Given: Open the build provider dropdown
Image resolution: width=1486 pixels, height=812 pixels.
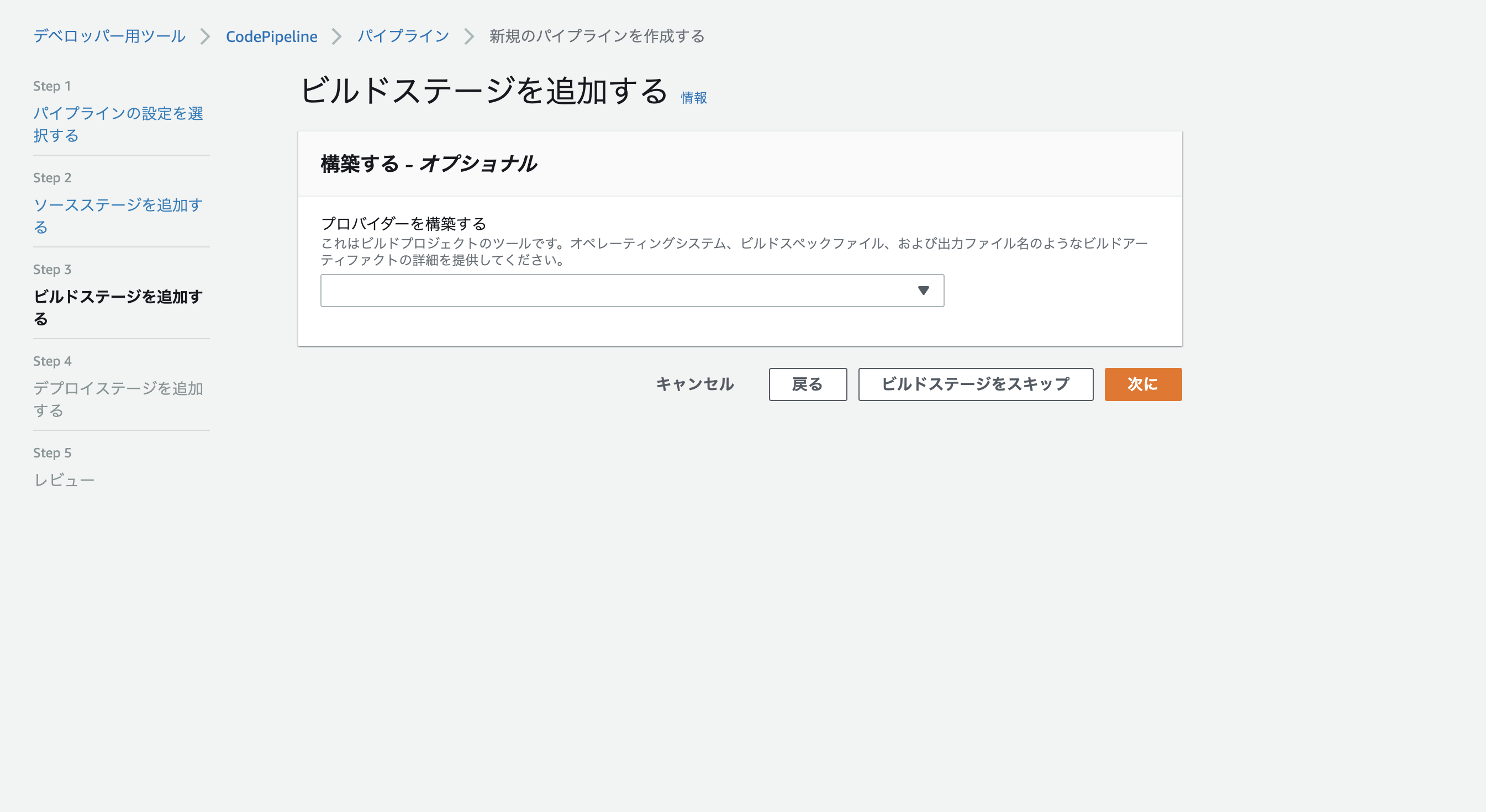Looking at the screenshot, I should 631,291.
